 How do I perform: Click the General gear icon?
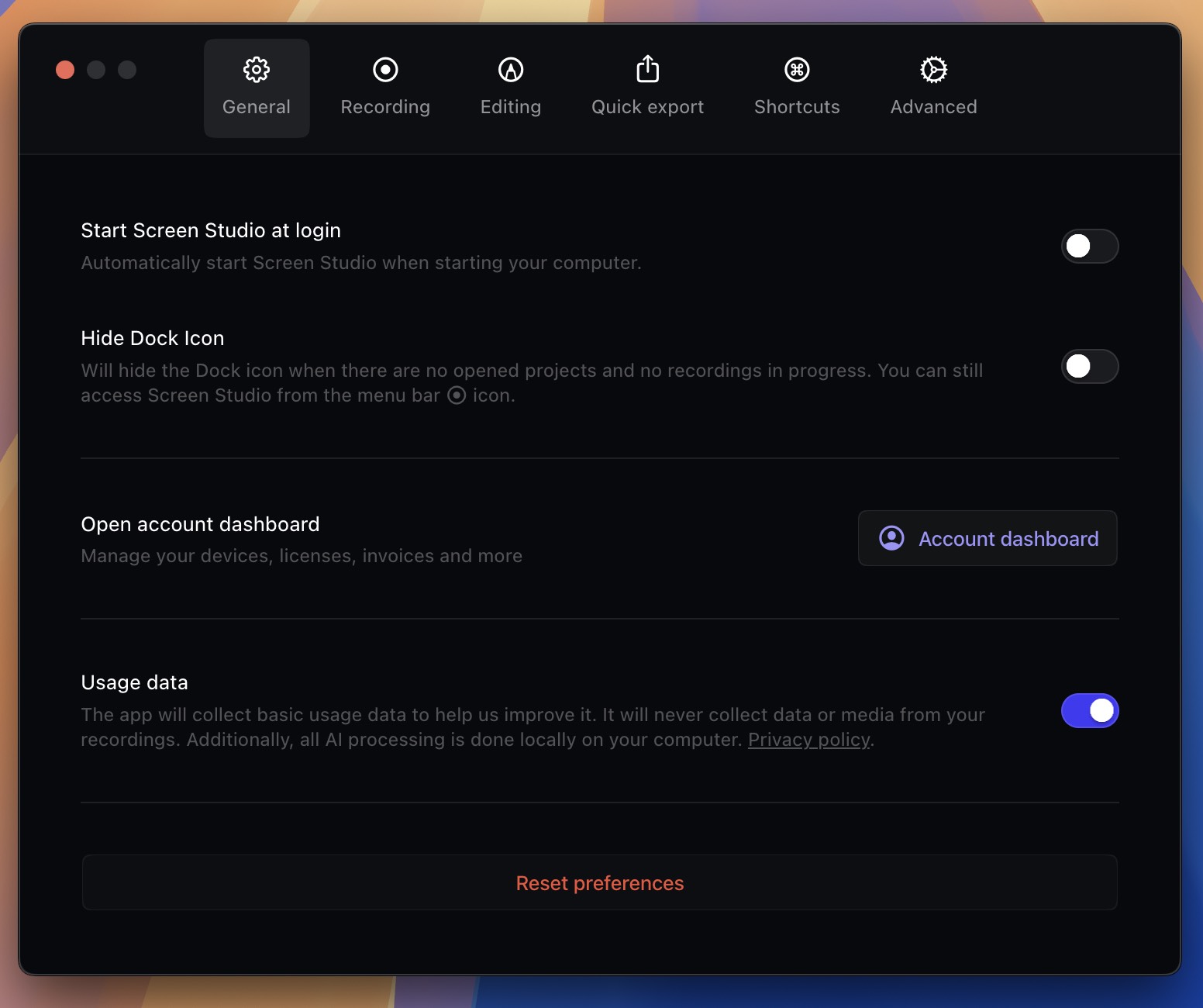pos(256,69)
